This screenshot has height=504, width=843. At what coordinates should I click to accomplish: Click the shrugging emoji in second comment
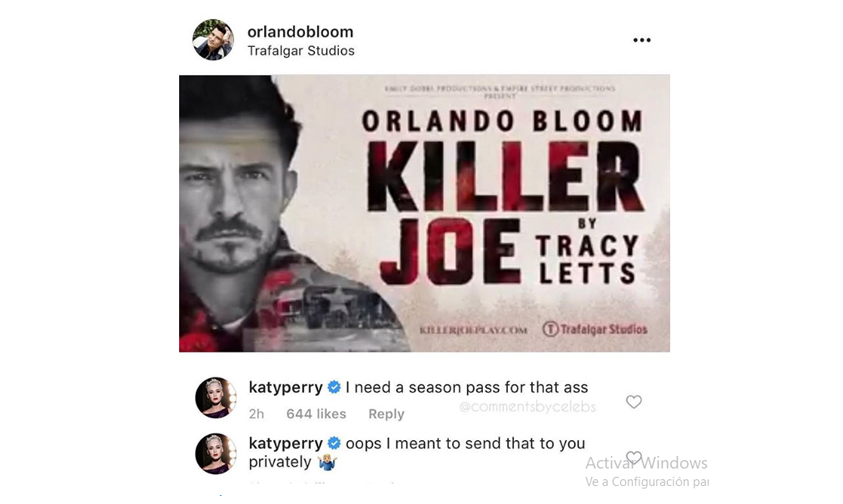point(326,462)
